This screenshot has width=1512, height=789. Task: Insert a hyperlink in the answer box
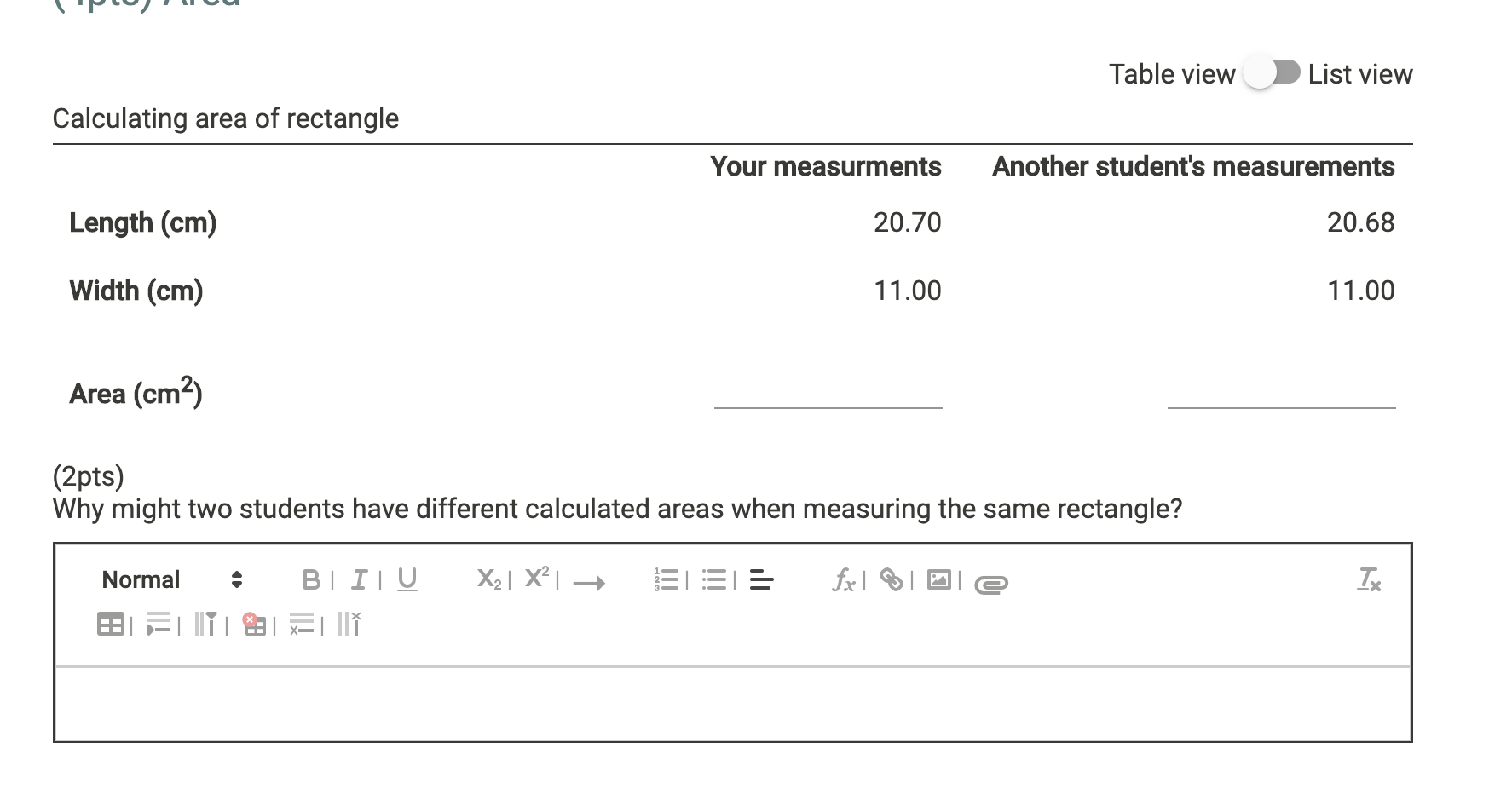(892, 580)
